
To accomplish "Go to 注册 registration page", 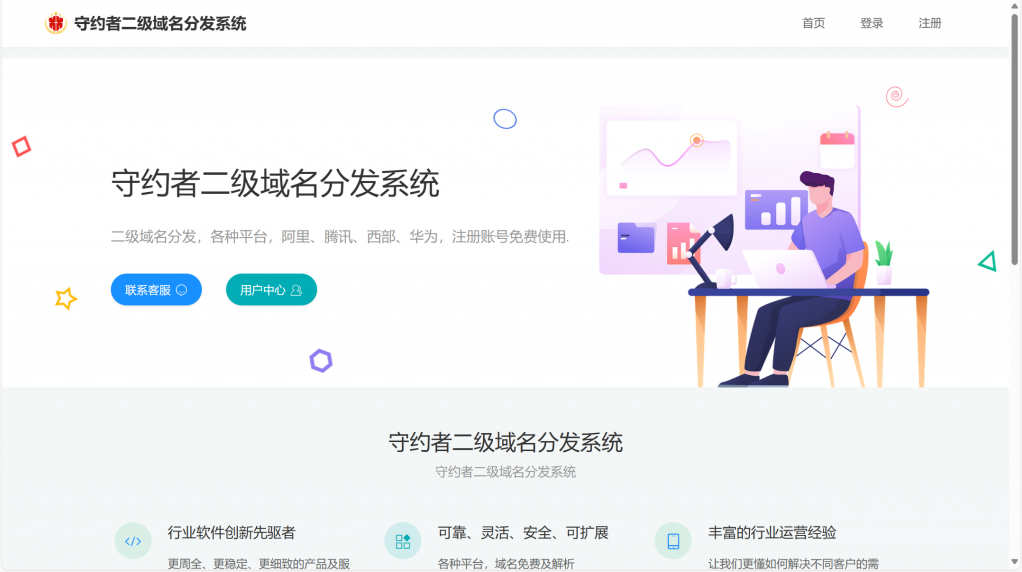I will pos(930,23).
